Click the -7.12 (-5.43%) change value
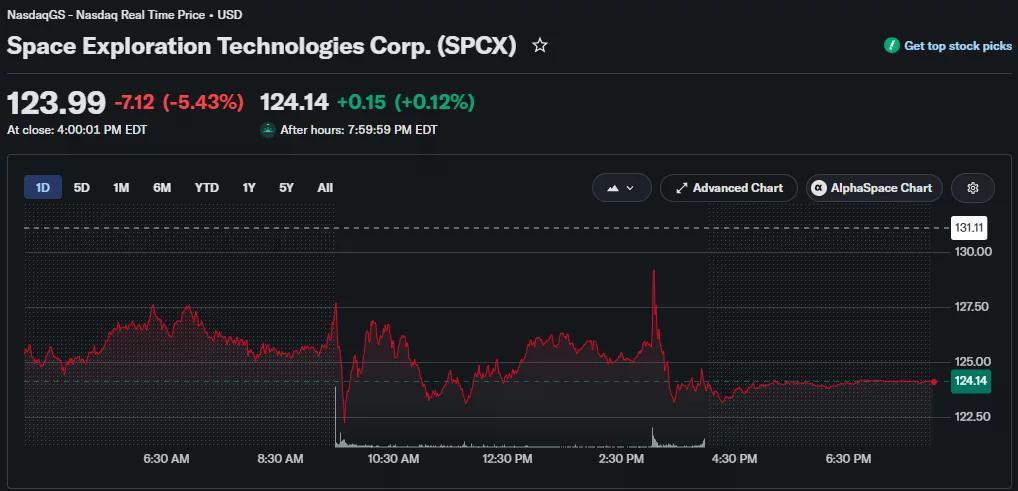Viewport: 1018px width, 491px height. coord(179,102)
